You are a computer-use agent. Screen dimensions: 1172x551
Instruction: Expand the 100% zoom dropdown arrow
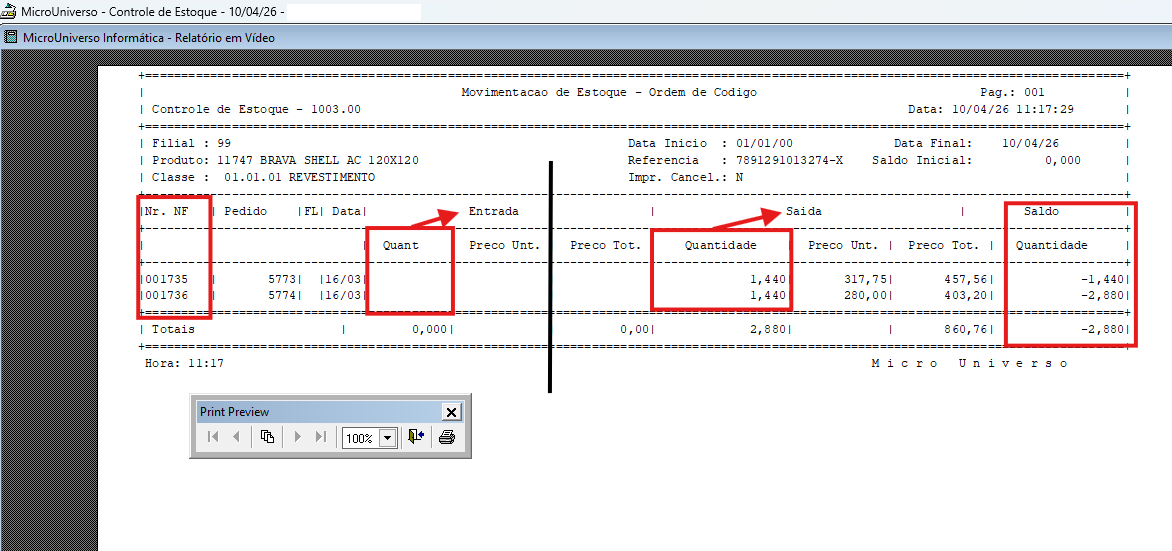click(x=387, y=438)
